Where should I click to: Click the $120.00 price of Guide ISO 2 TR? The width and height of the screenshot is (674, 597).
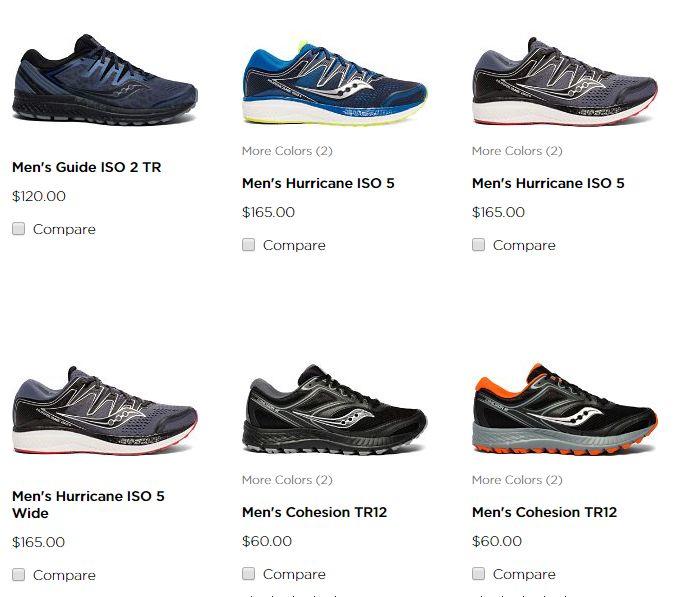point(39,196)
